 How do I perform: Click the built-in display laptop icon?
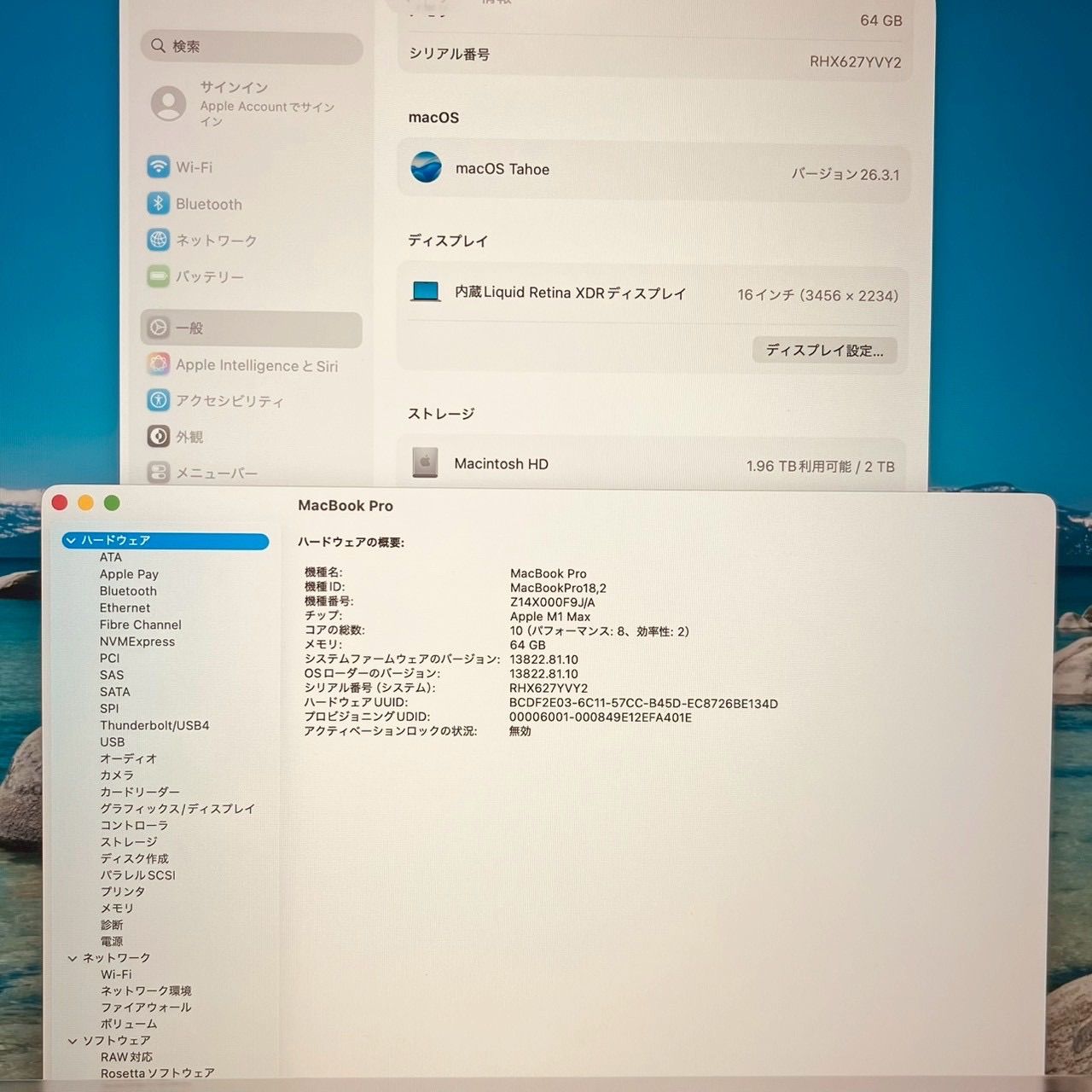426,292
